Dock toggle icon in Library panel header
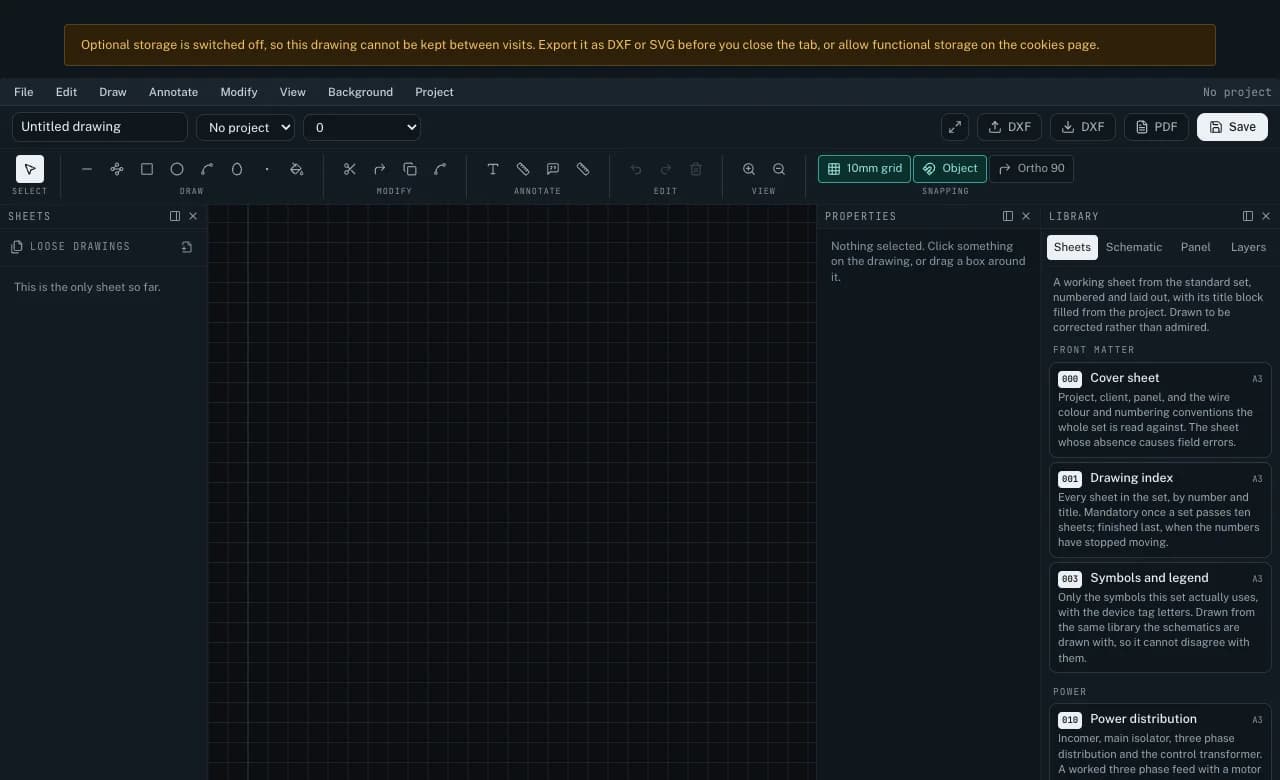Image resolution: width=1280 pixels, height=780 pixels. (1248, 216)
